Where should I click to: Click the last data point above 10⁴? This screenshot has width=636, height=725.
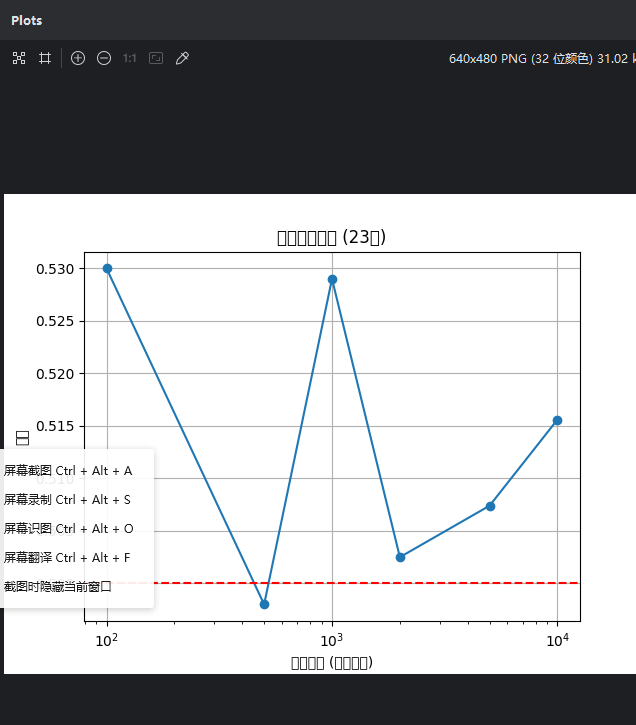pos(557,420)
